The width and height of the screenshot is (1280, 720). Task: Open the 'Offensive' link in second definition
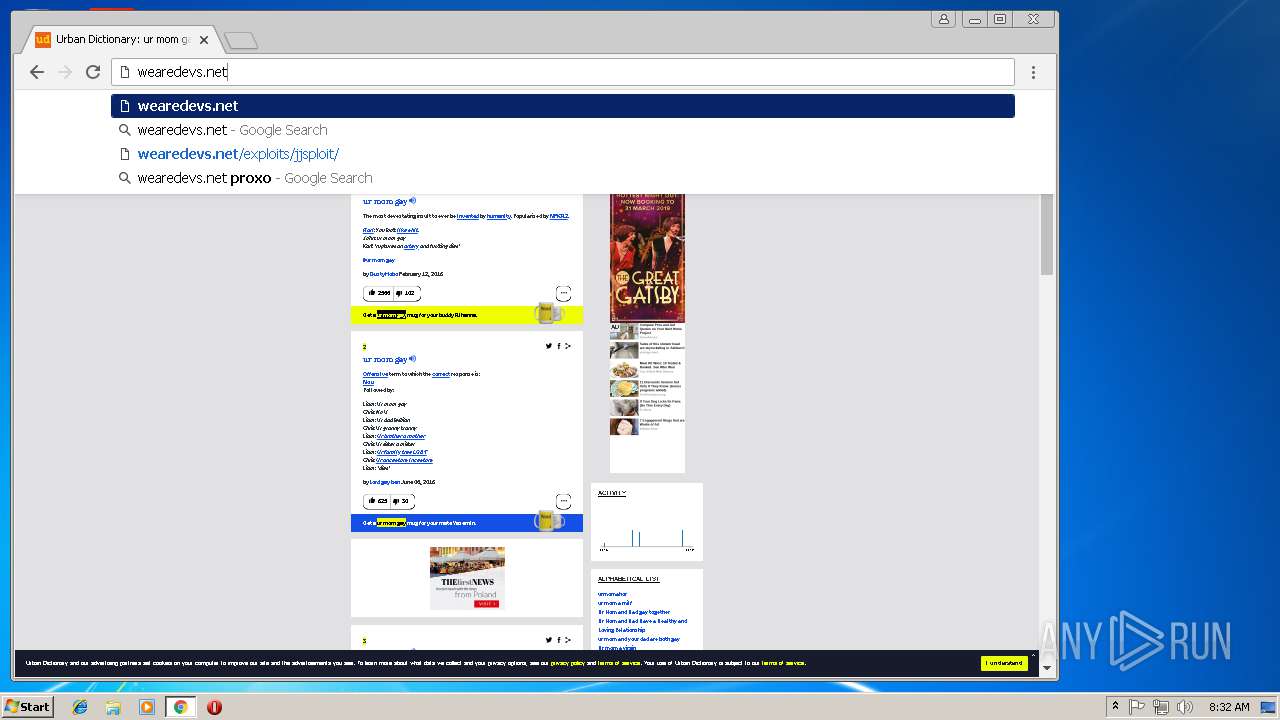click(x=375, y=374)
